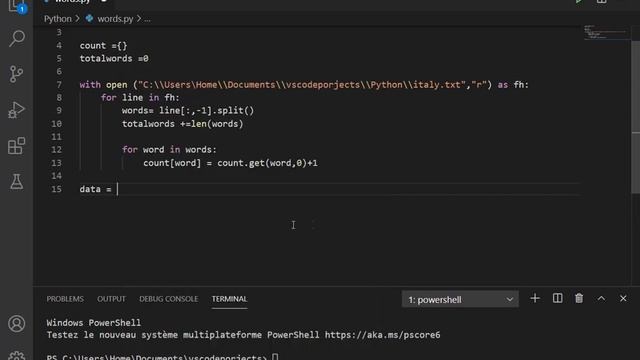Click the code minimap preview

pos(606,32)
